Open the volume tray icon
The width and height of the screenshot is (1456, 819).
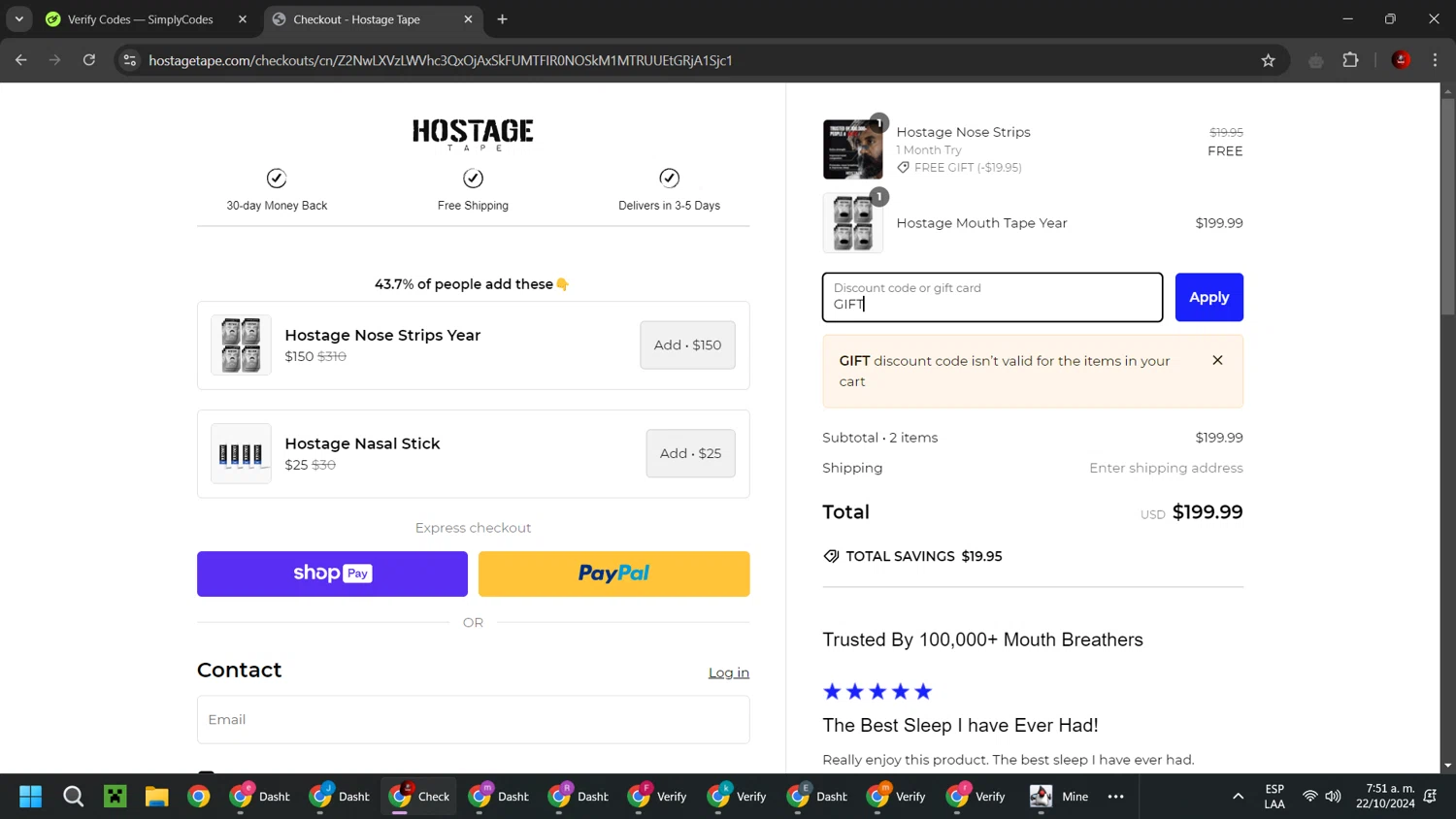tap(1334, 797)
